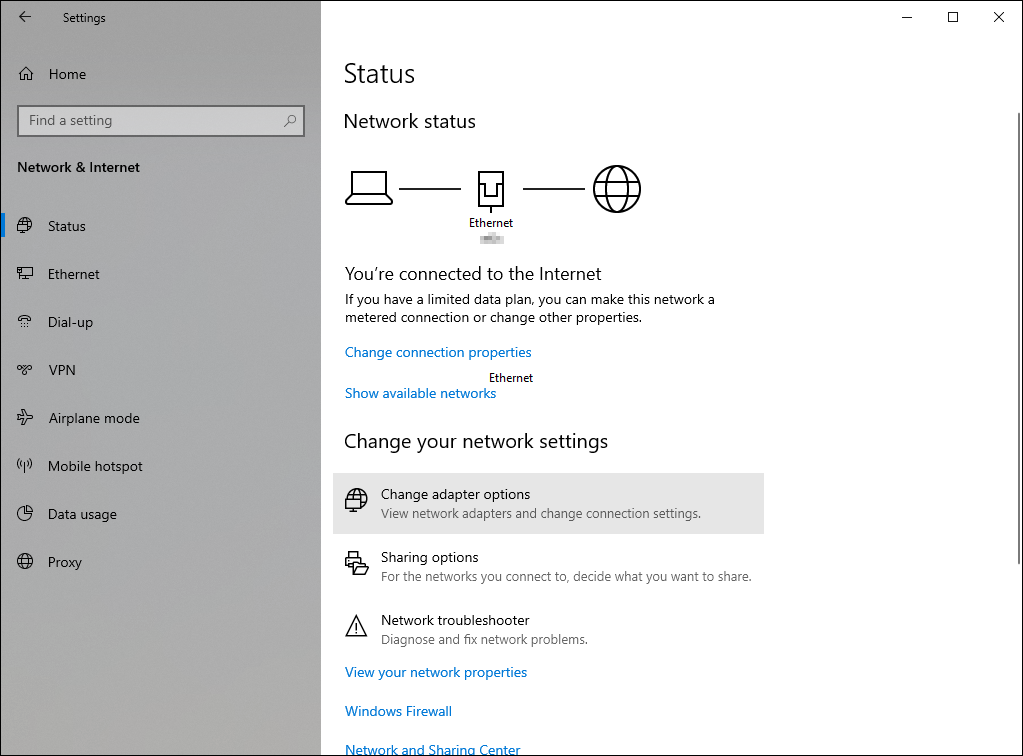This screenshot has height=756, width=1023.
Task: Click Show available networks link
Action: [420, 393]
